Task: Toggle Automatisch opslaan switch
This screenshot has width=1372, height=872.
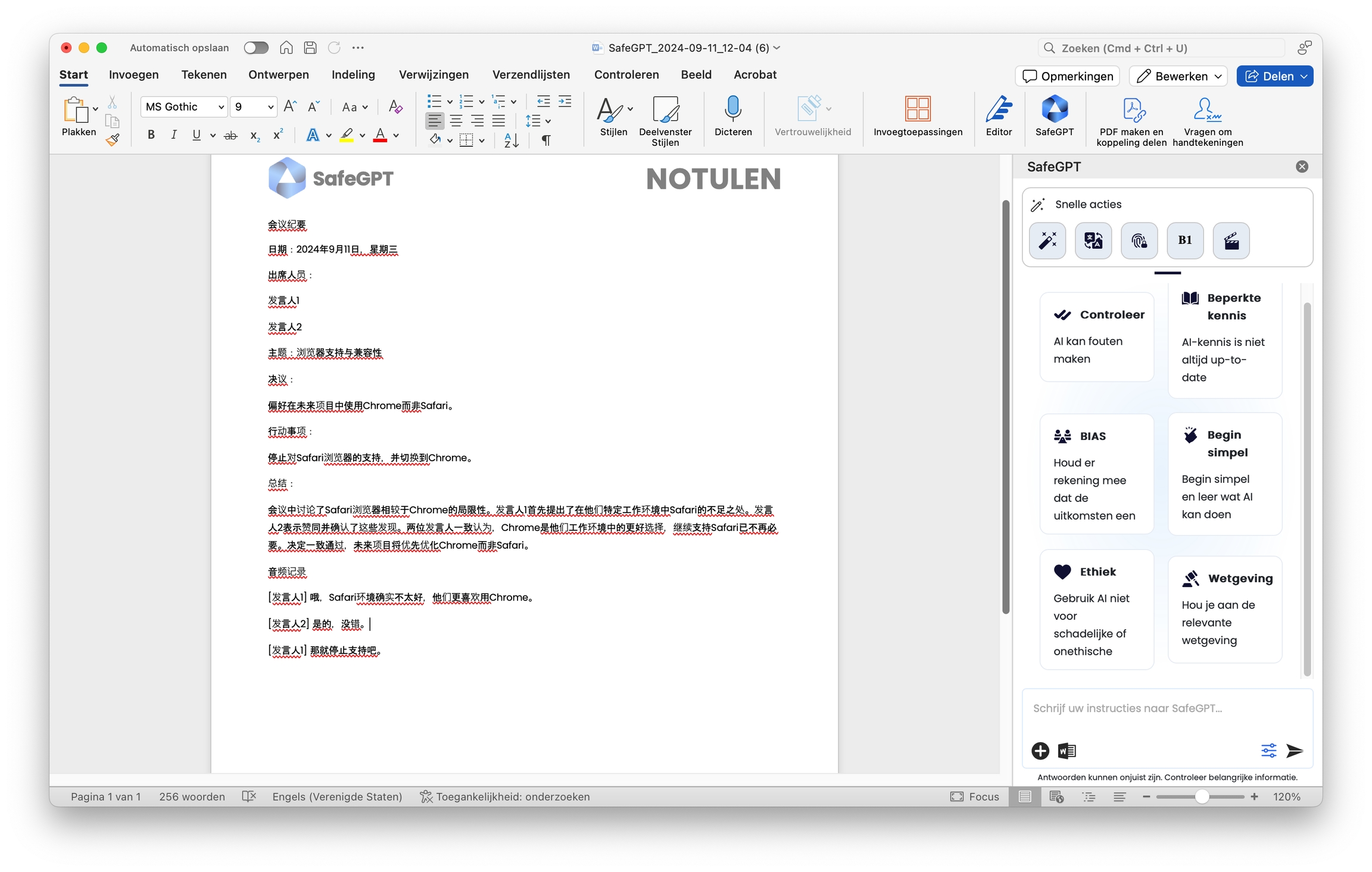Action: click(256, 48)
